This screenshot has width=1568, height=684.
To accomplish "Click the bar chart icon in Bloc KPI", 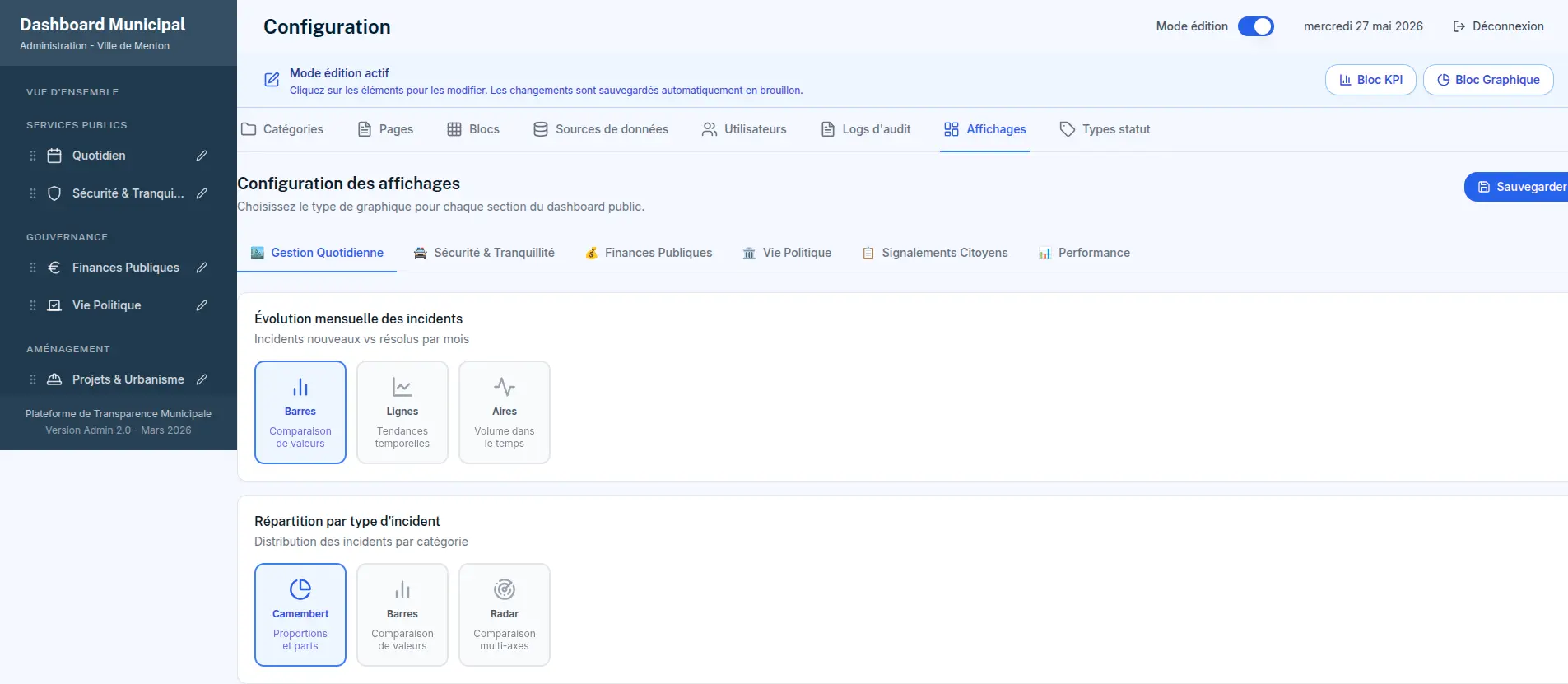I will pos(1345,80).
